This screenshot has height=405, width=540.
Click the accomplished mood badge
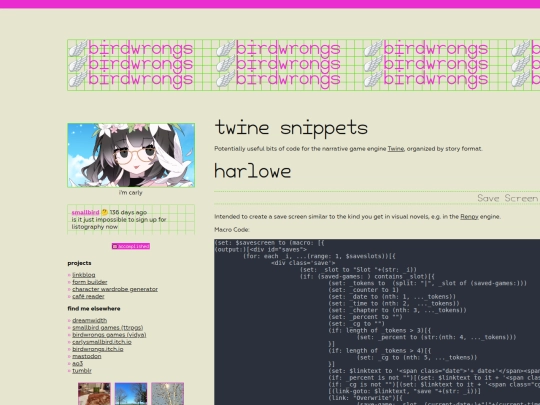click(x=131, y=246)
